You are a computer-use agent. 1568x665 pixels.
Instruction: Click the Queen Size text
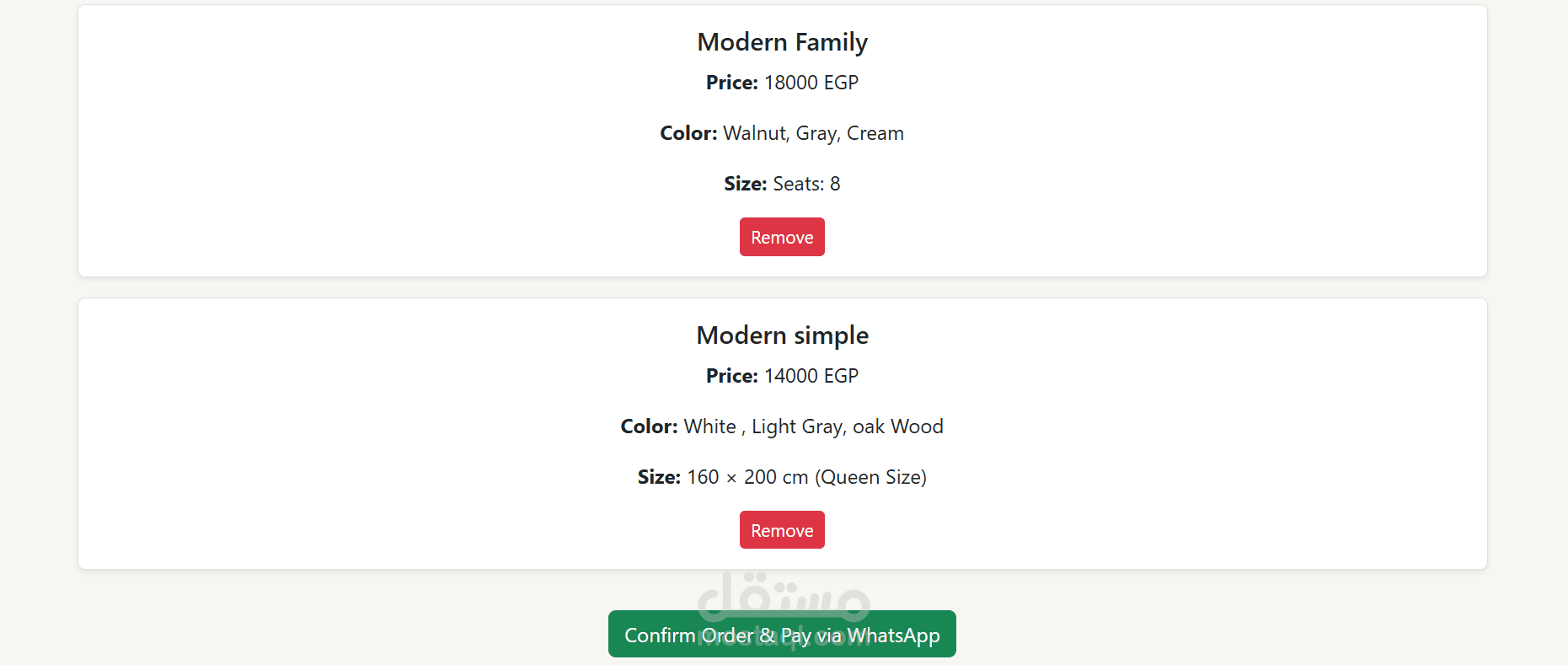point(871,477)
